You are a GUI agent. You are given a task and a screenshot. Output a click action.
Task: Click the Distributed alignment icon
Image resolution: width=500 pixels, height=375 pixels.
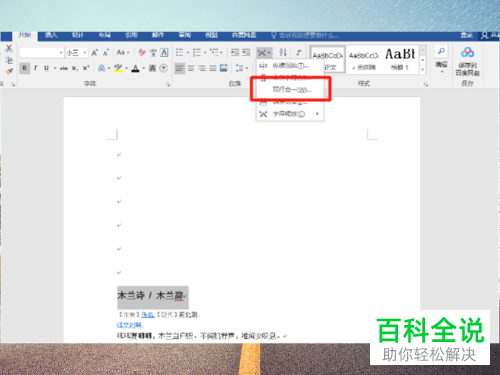pos(224,68)
